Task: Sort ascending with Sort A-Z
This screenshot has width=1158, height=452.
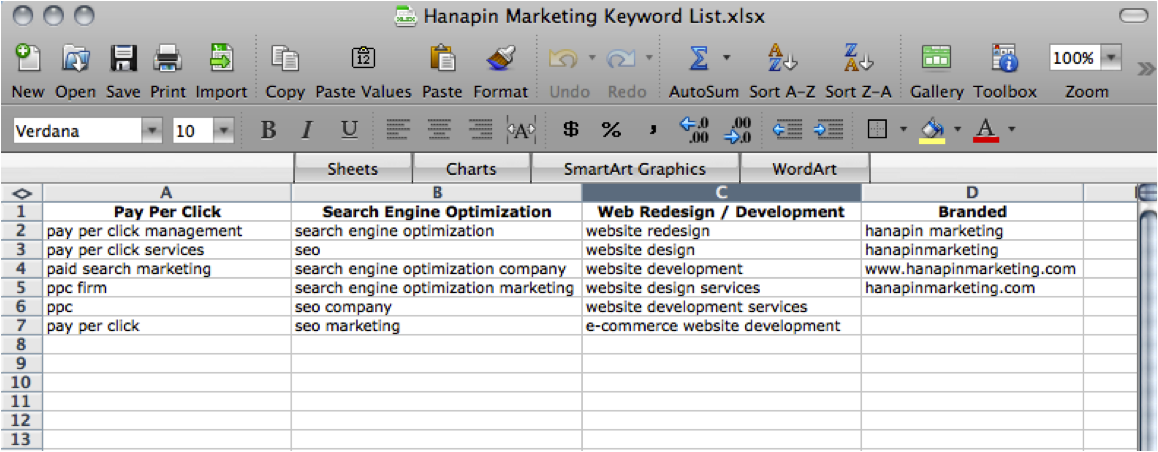Action: (782, 58)
